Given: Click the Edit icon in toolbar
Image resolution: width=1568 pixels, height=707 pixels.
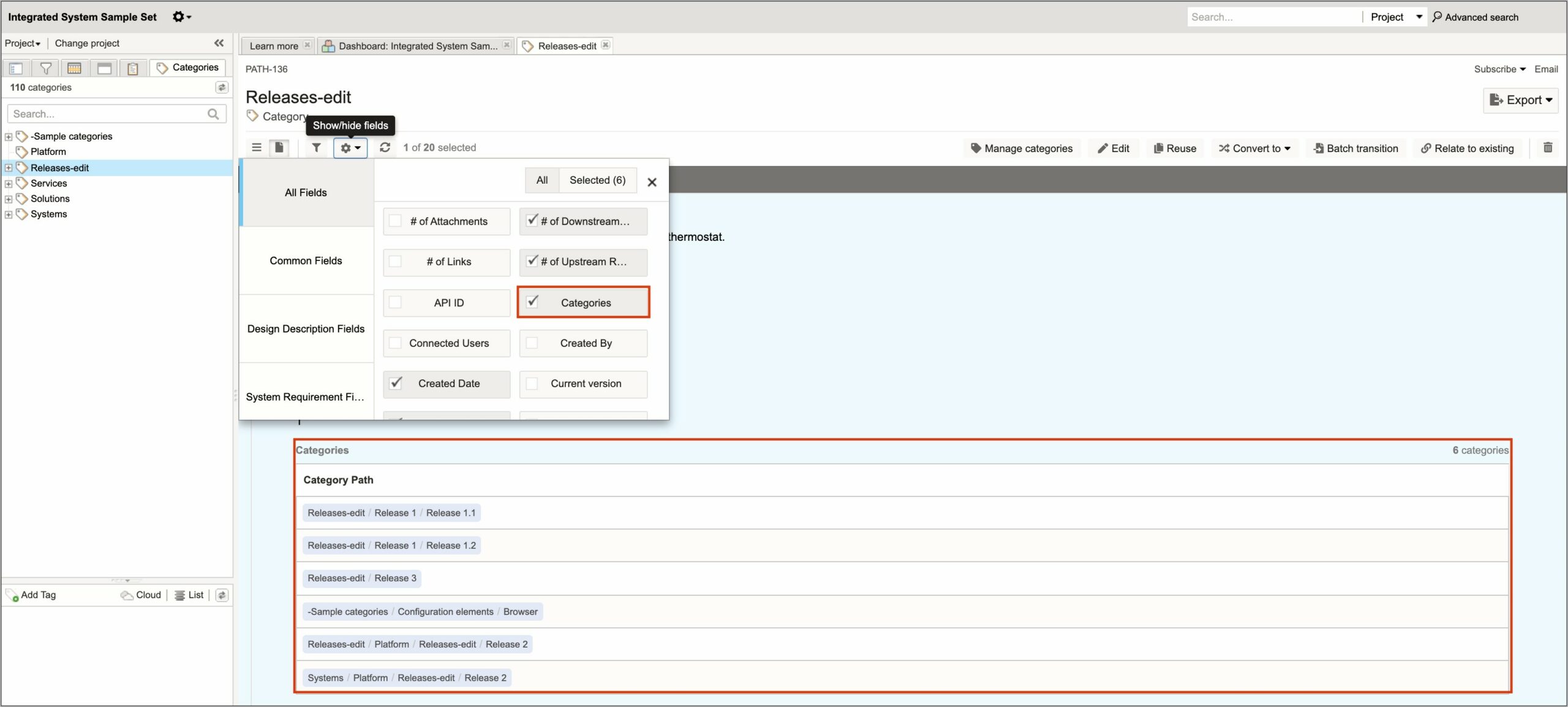Looking at the screenshot, I should pyautogui.click(x=1113, y=148).
